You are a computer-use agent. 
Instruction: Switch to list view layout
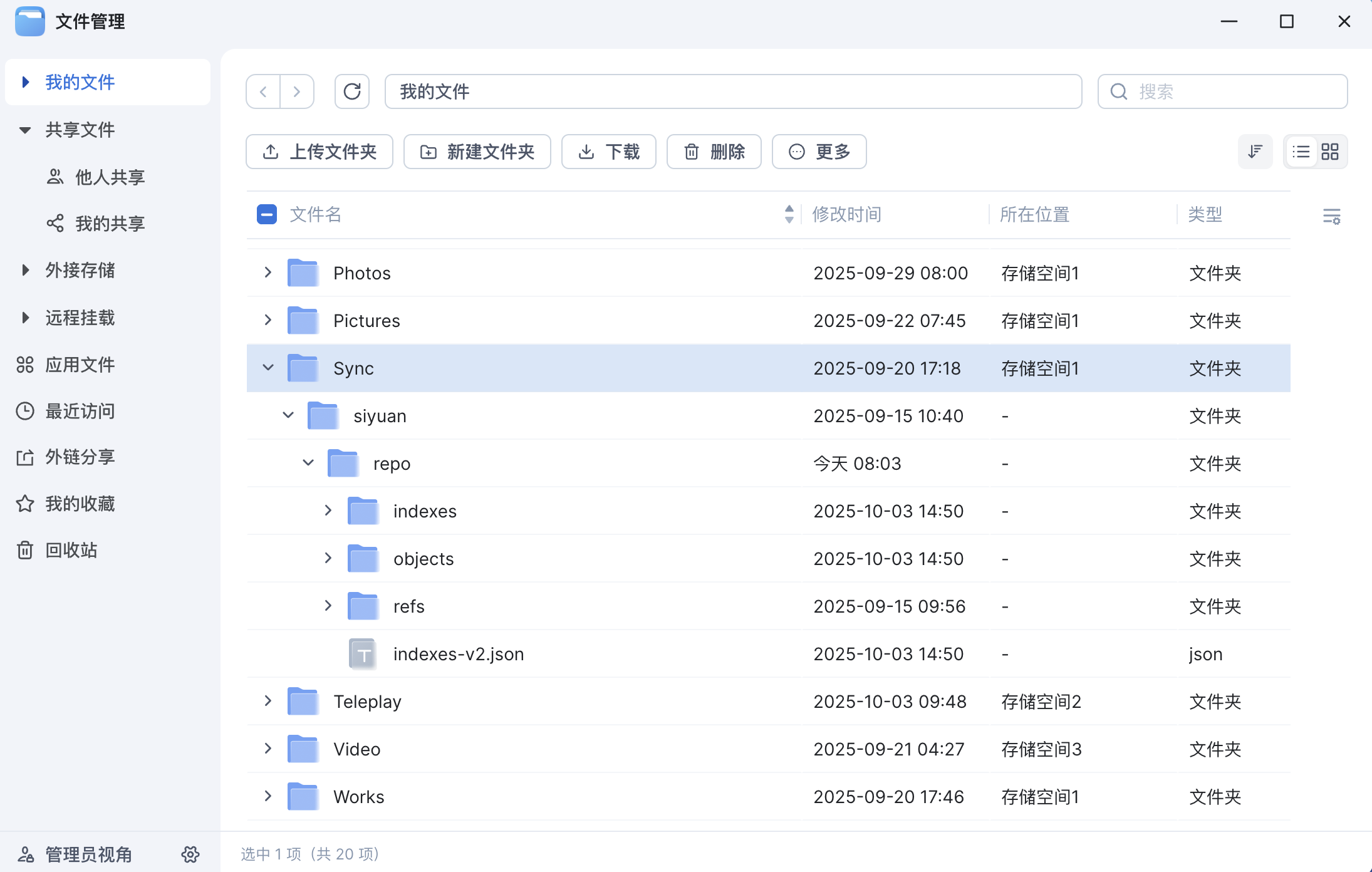1301,152
